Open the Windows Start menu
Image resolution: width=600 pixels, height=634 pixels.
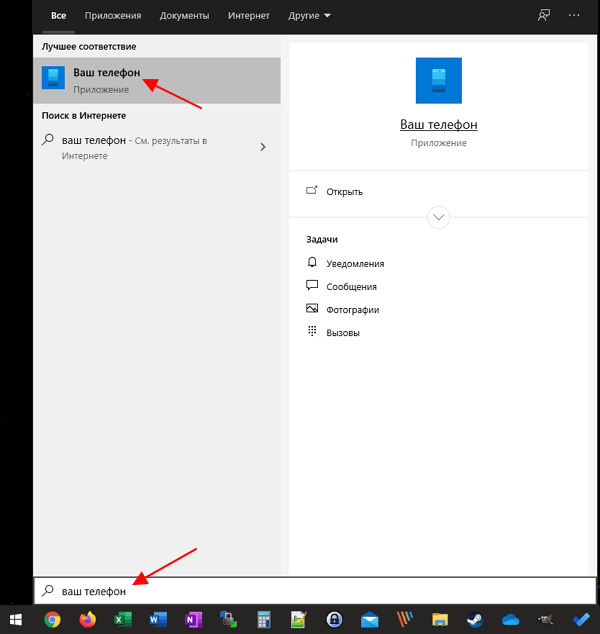pyautogui.click(x=16, y=619)
